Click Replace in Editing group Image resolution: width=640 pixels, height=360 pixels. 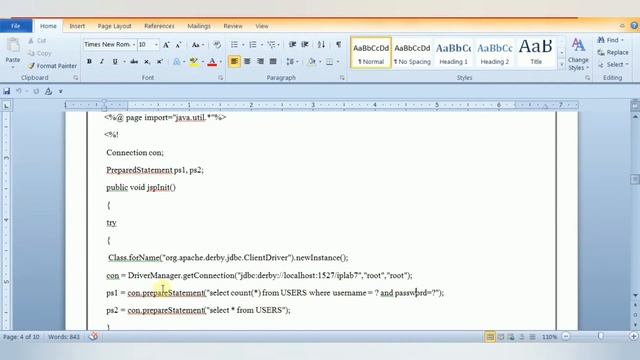[613, 52]
